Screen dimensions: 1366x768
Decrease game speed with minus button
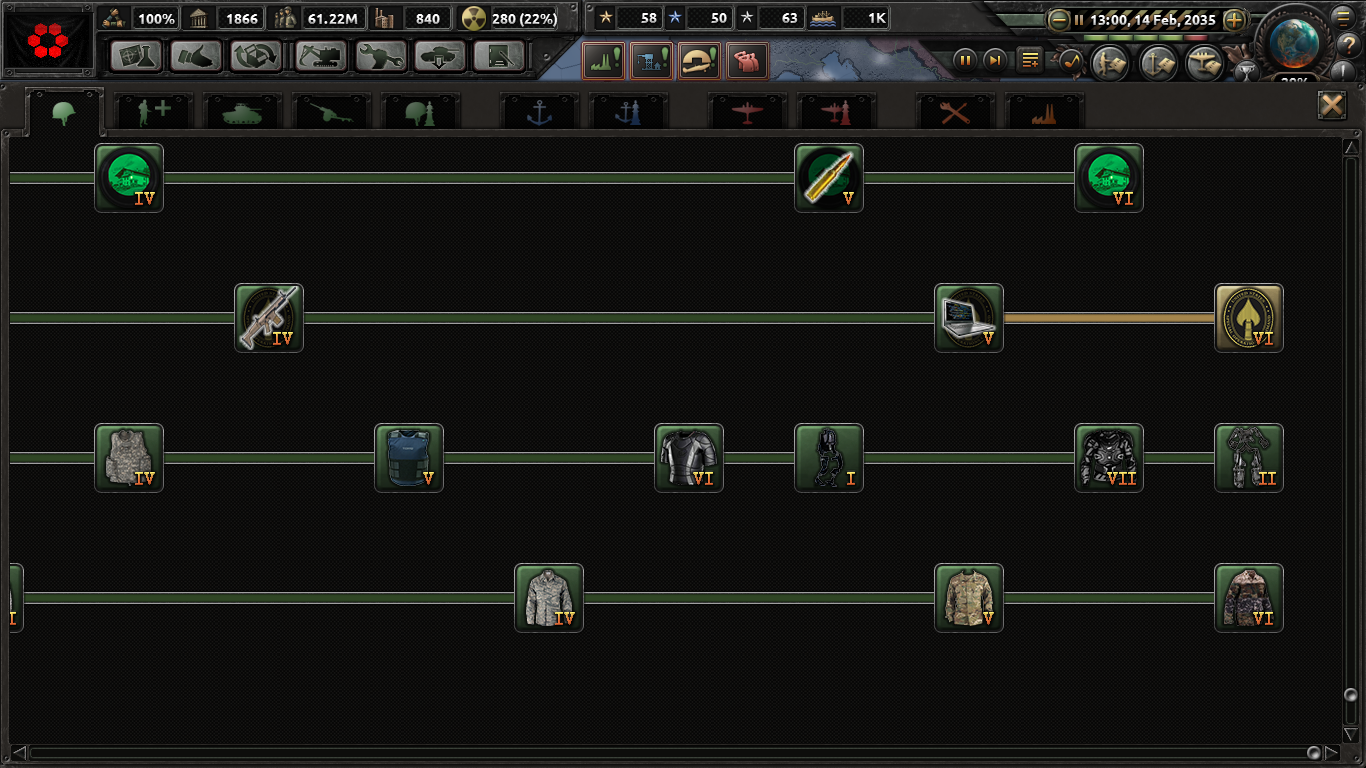click(1058, 20)
